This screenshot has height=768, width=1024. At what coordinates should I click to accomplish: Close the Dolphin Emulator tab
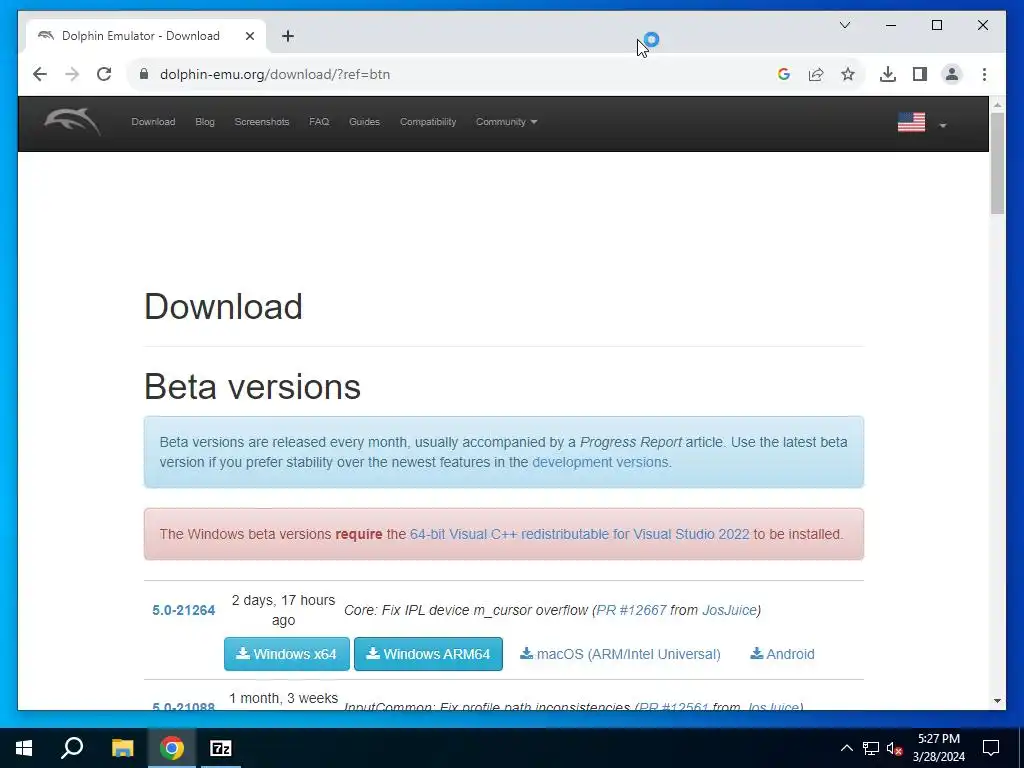[249, 36]
